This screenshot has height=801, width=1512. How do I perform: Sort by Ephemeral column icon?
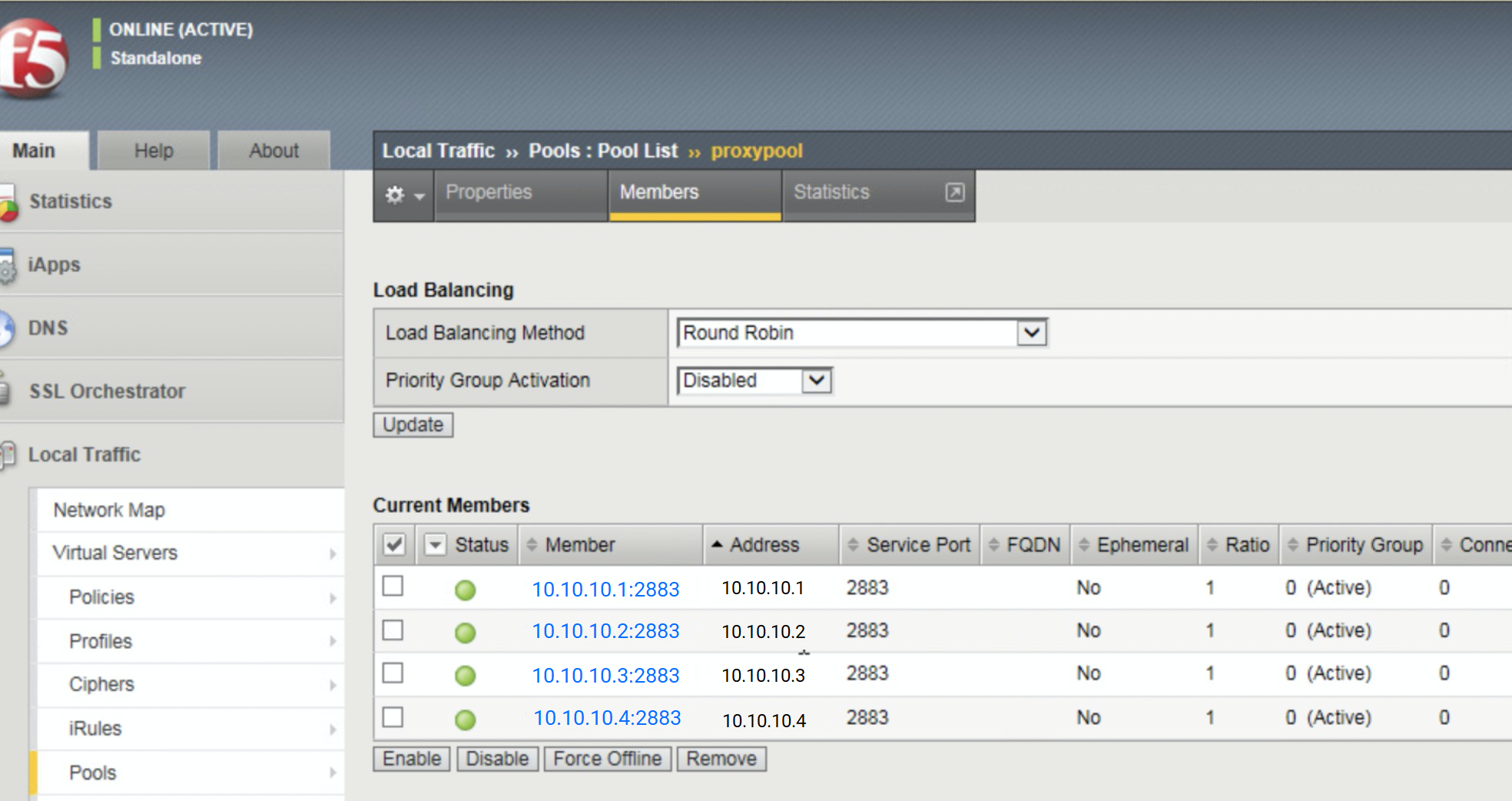pos(1084,545)
